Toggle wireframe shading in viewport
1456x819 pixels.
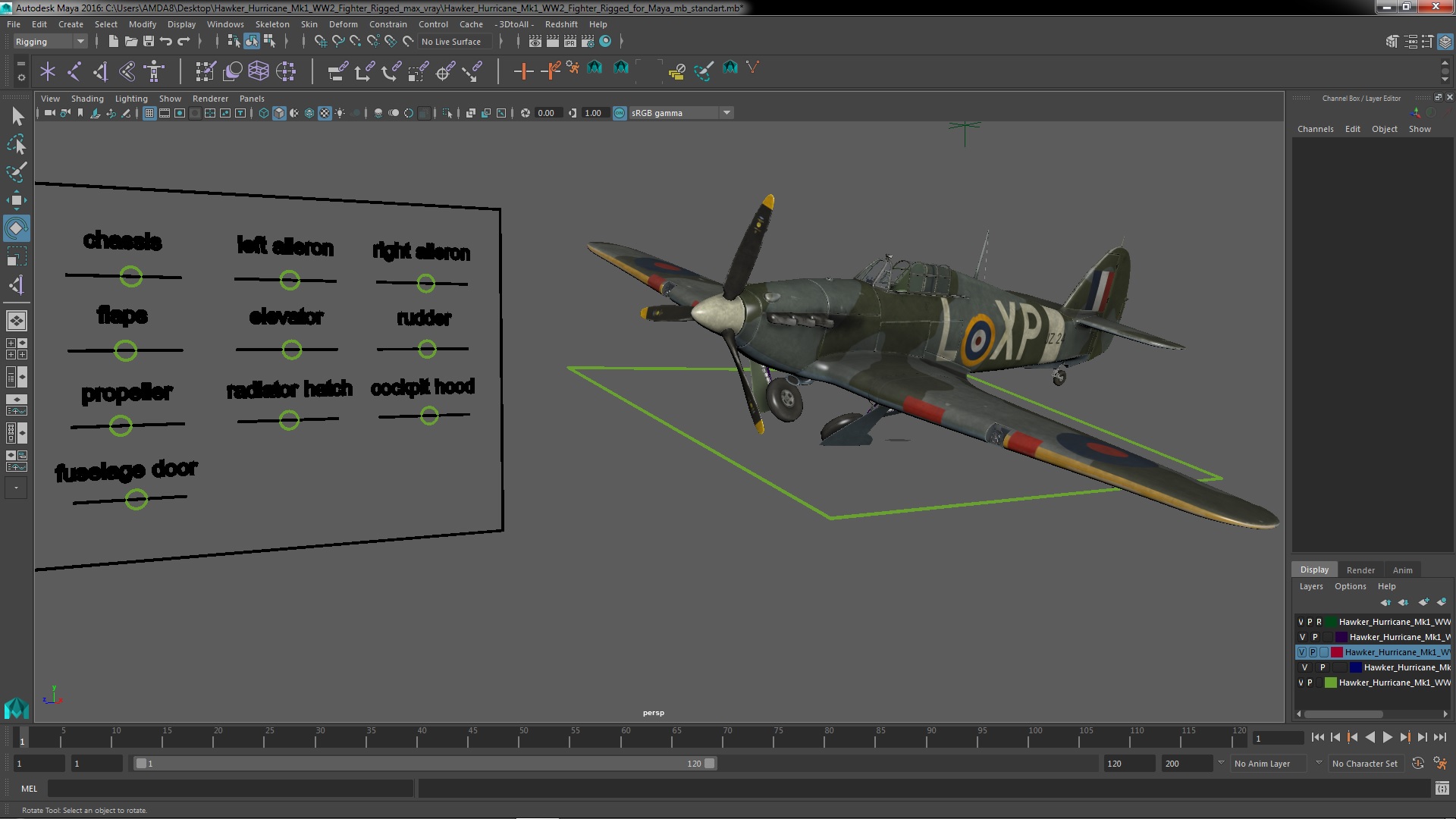pyautogui.click(x=264, y=113)
